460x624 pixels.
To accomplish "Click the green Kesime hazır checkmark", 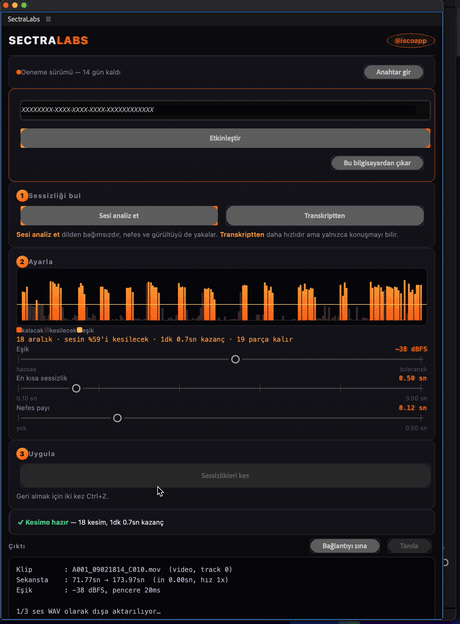I will 20,522.
